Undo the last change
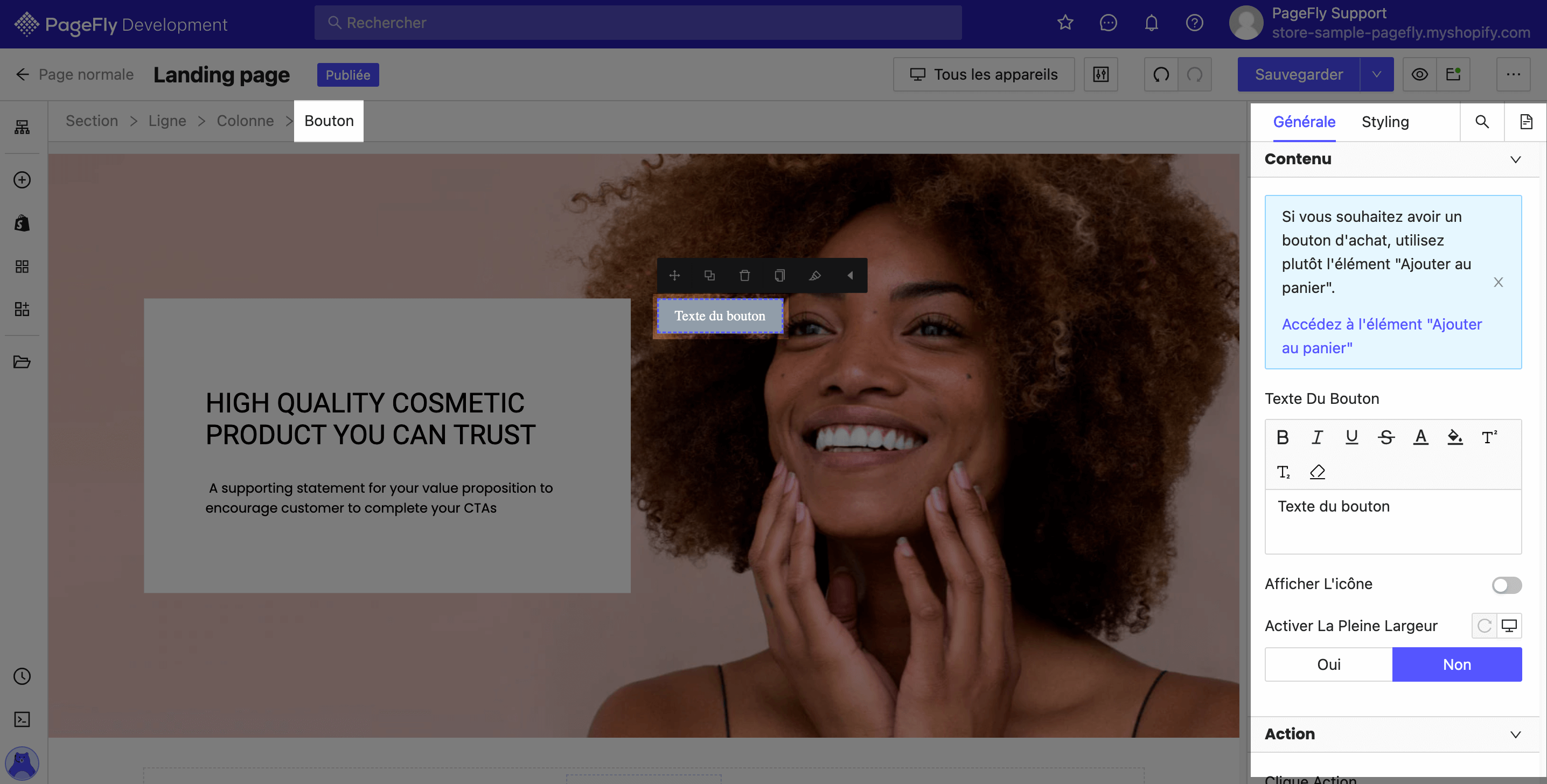The height and width of the screenshot is (784, 1547). click(x=1161, y=74)
